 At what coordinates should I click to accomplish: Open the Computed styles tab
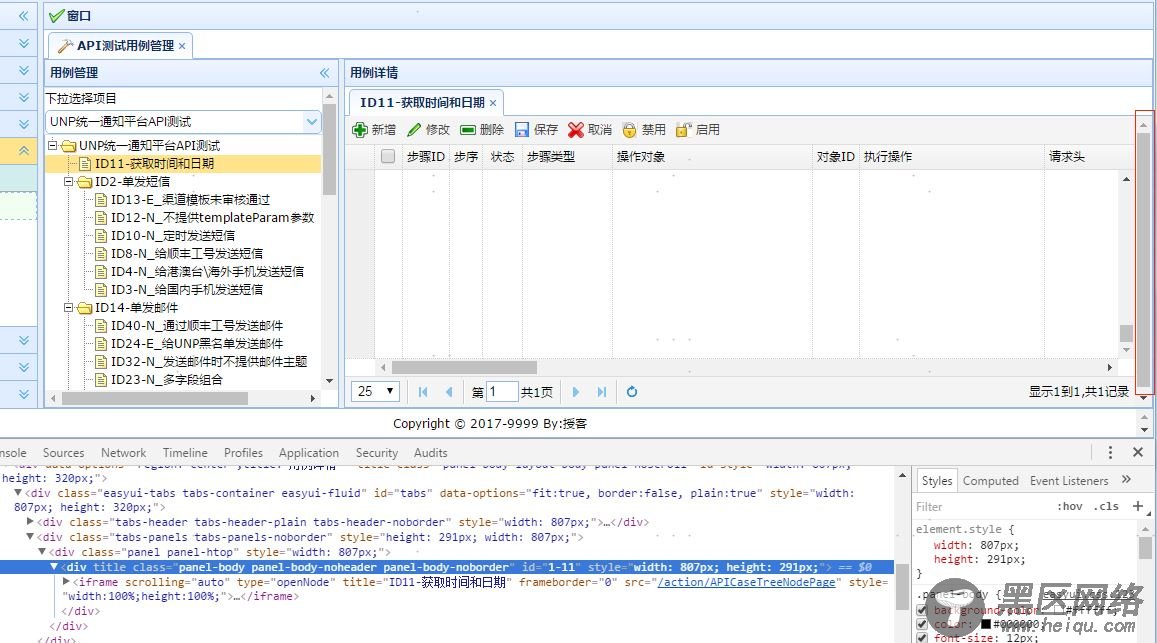[990, 481]
